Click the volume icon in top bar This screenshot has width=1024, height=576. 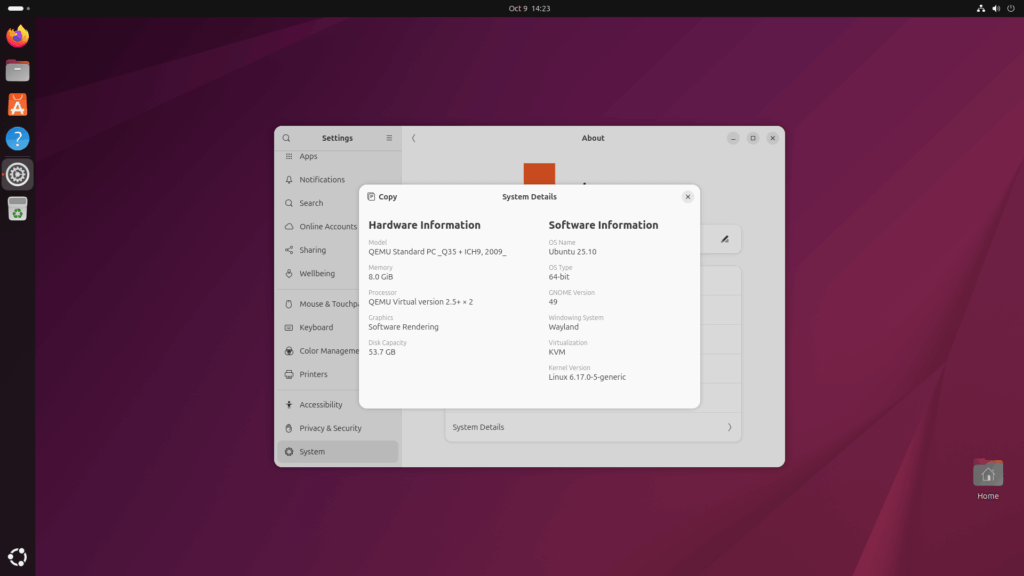click(x=996, y=8)
